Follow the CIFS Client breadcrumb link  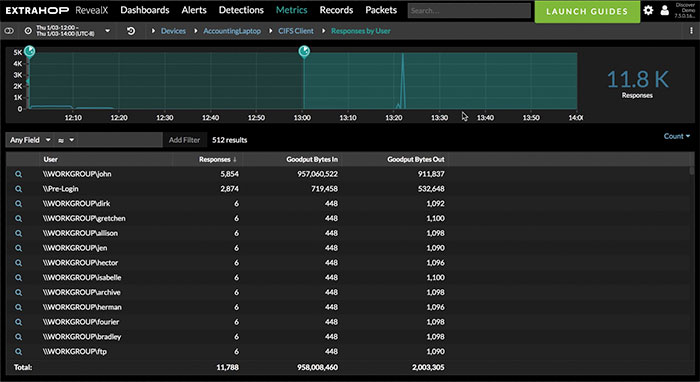pyautogui.click(x=296, y=31)
